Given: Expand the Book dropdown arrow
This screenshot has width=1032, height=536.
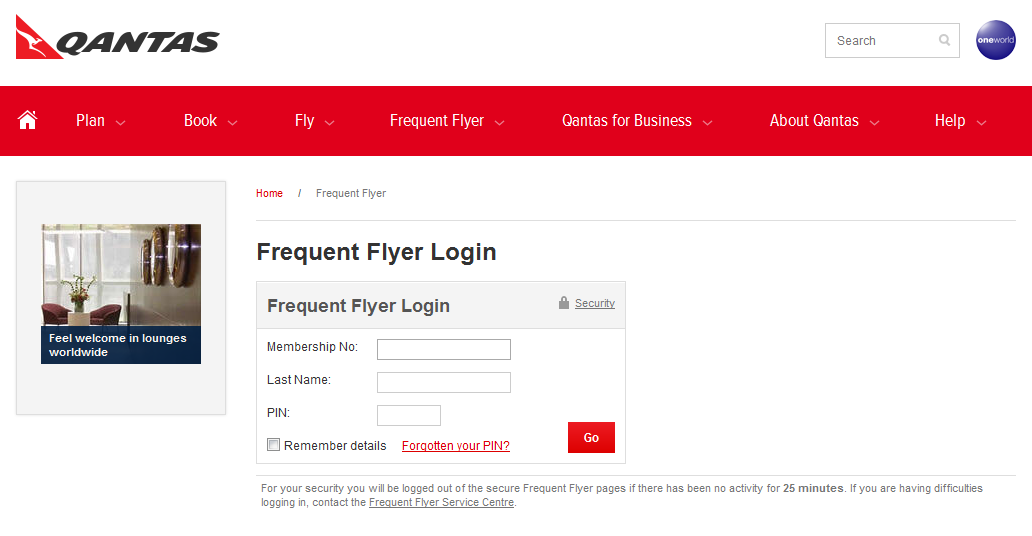Looking at the screenshot, I should 232,122.
